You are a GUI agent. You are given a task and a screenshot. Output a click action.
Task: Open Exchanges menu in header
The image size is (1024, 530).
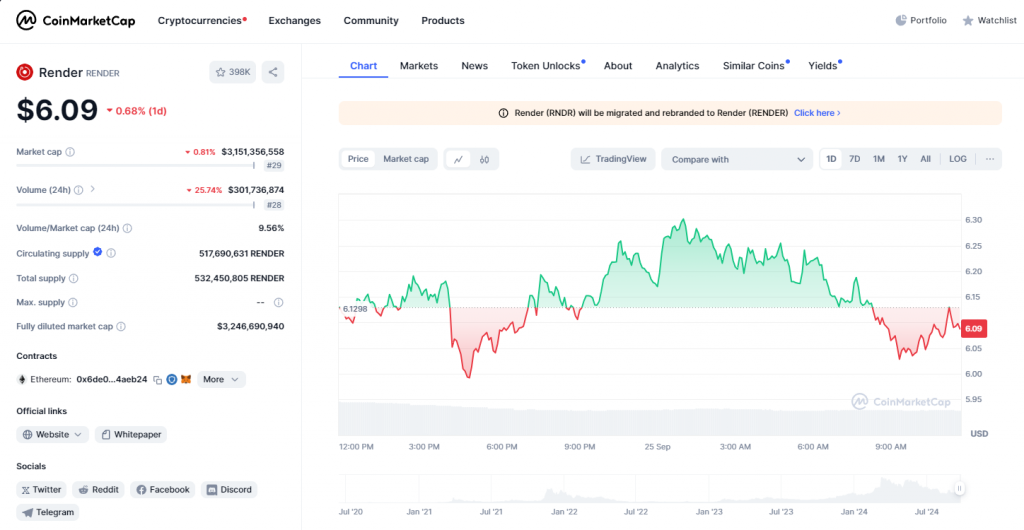click(x=295, y=21)
